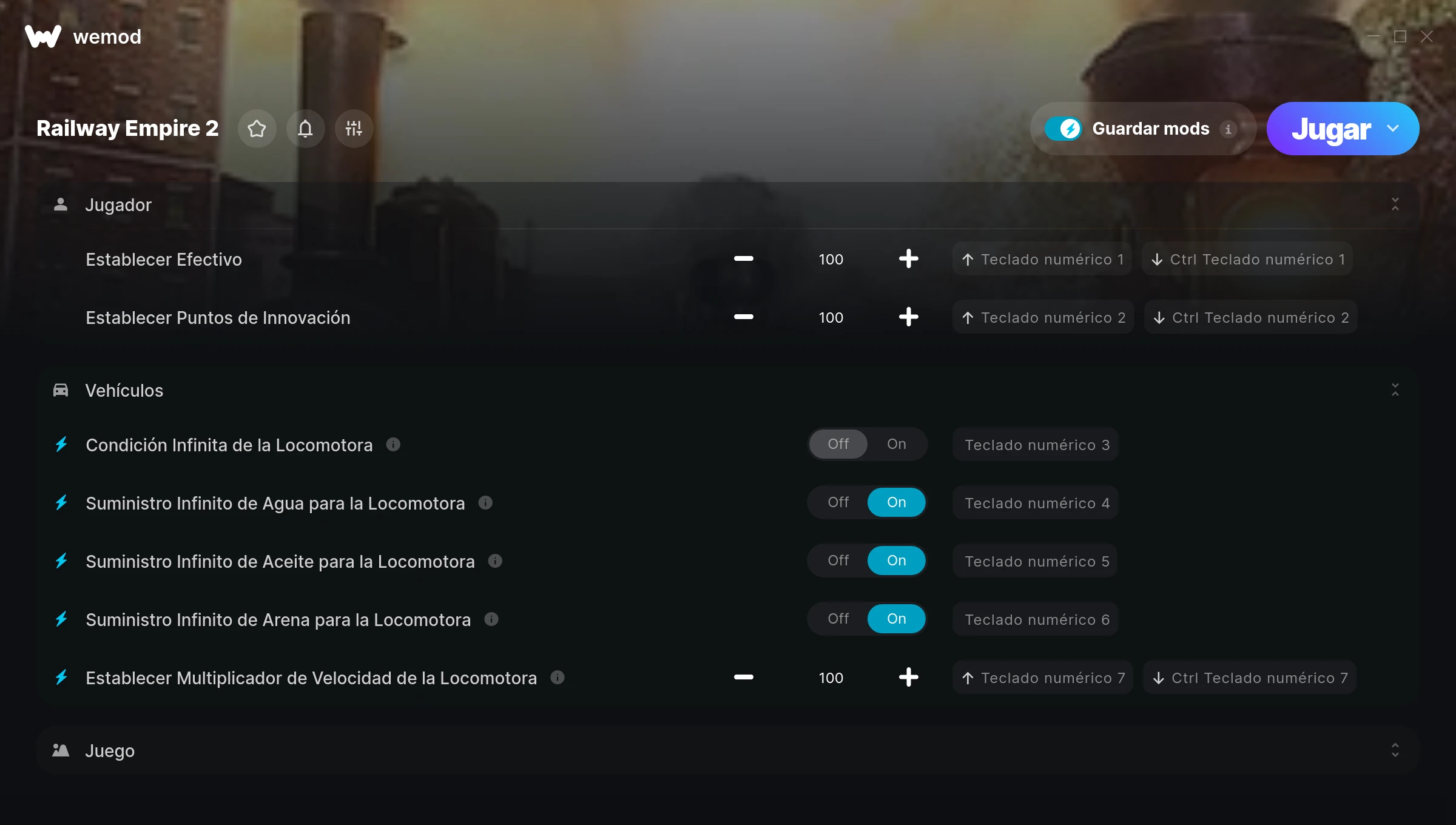1456x825 pixels.
Task: Click the Velocidad de la Locomotora value field
Action: (x=831, y=678)
